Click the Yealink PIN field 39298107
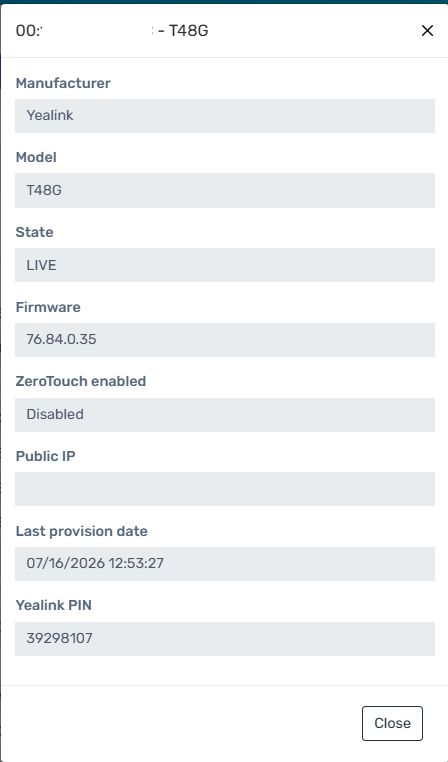This screenshot has width=448, height=762. [224, 639]
